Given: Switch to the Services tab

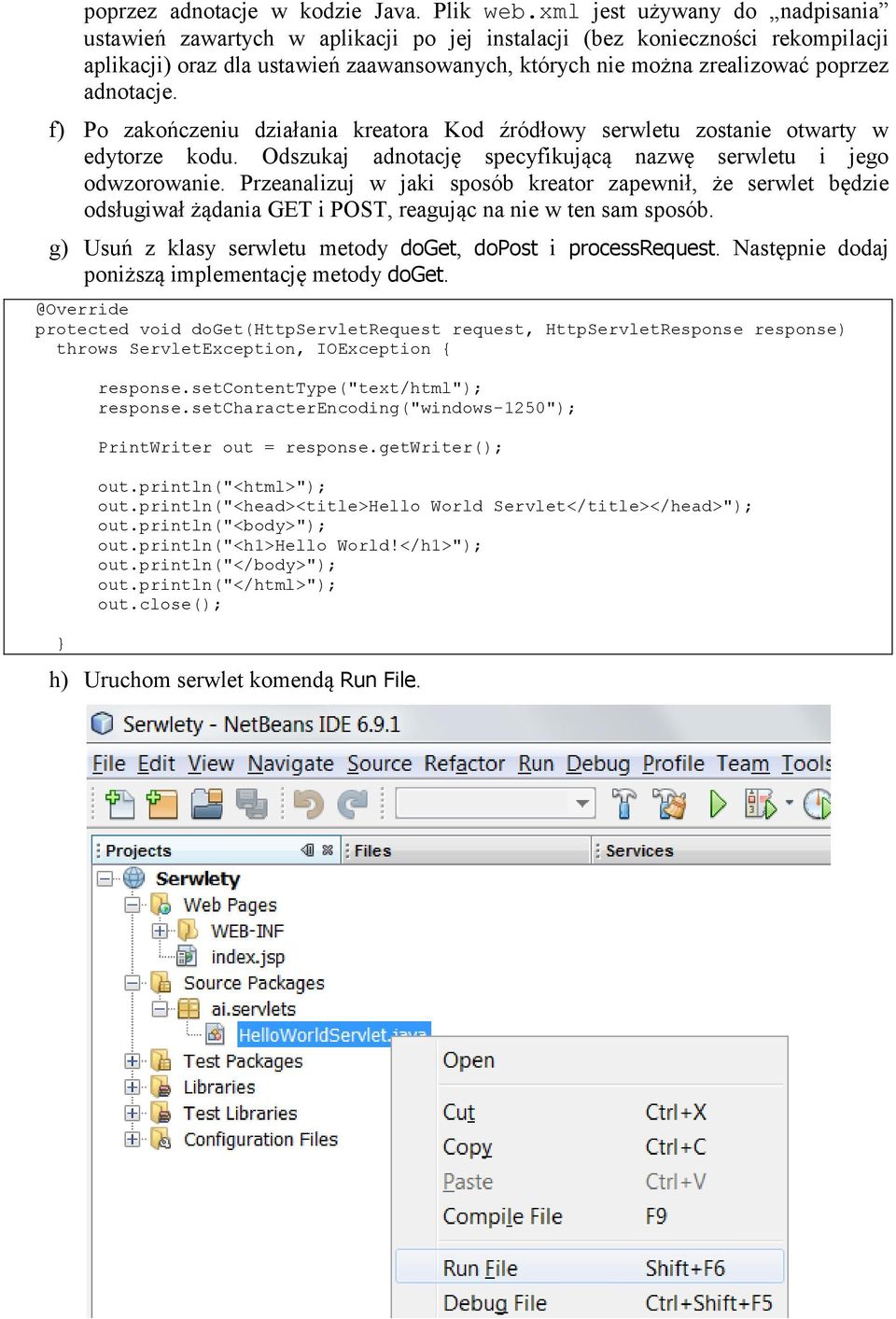Looking at the screenshot, I should pyautogui.click(x=639, y=850).
